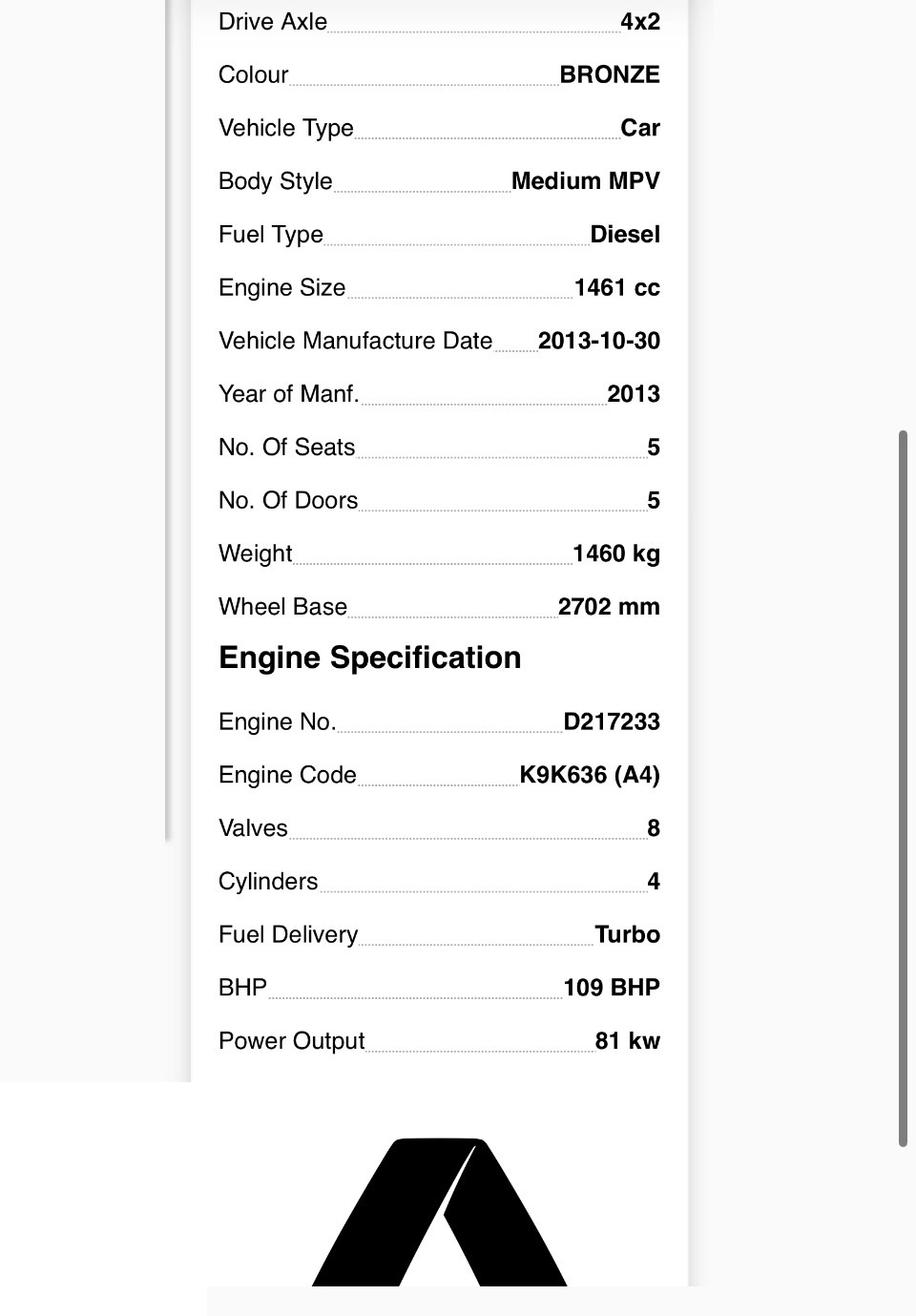Image resolution: width=916 pixels, height=1316 pixels.
Task: Select the BHP value 109 BHP
Action: [x=612, y=988]
